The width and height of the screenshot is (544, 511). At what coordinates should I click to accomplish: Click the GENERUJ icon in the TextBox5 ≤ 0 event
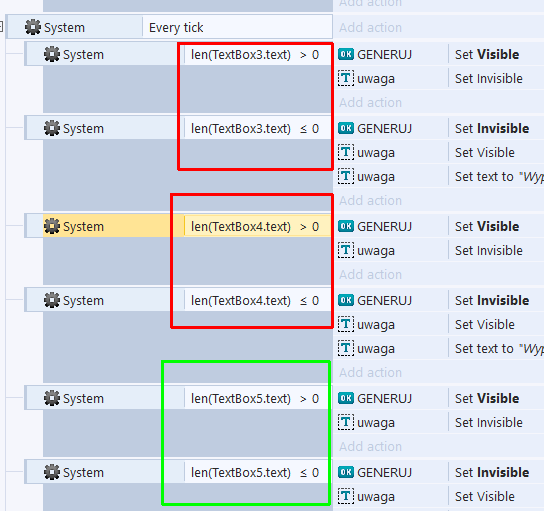click(346, 472)
